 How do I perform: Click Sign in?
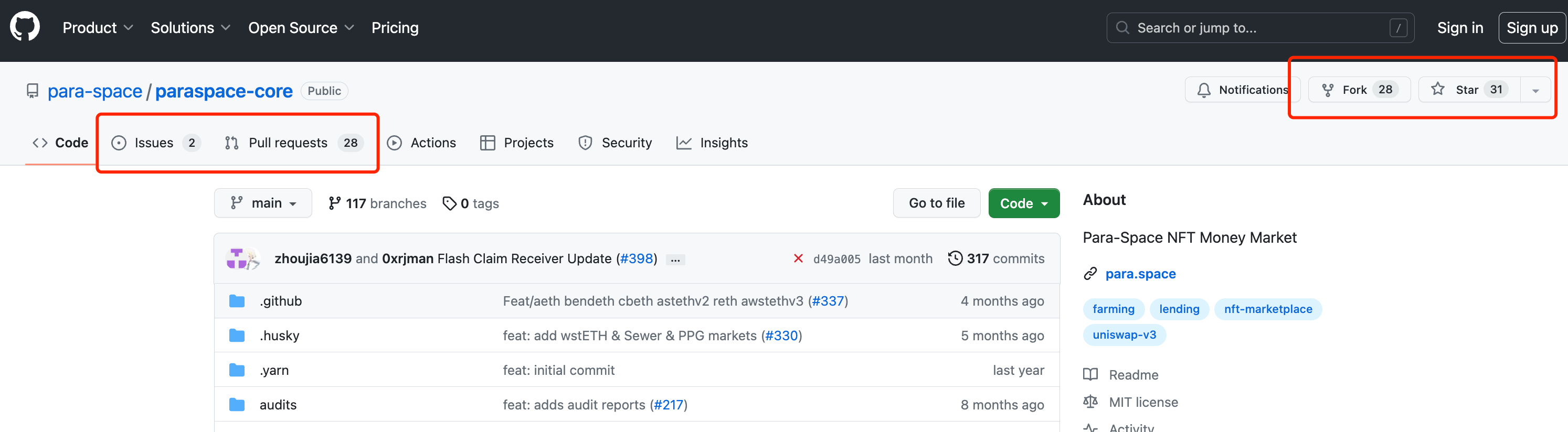coord(1460,28)
